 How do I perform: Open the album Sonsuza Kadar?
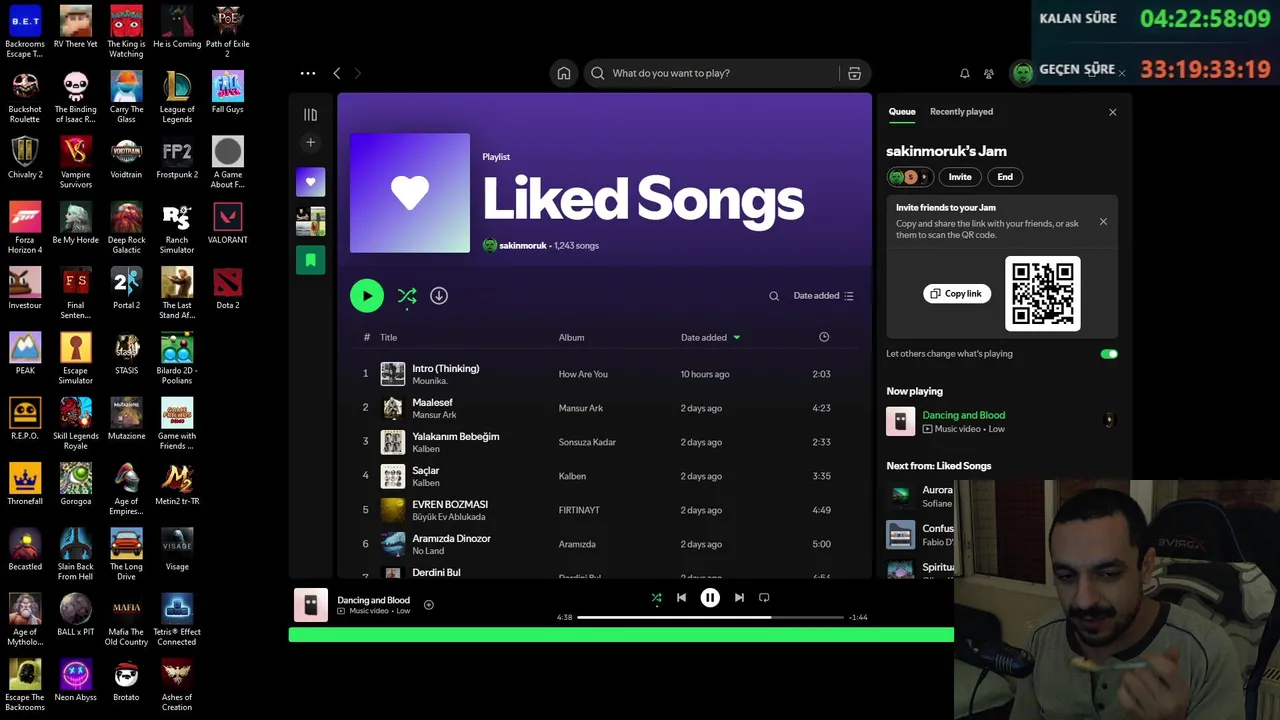[587, 442]
